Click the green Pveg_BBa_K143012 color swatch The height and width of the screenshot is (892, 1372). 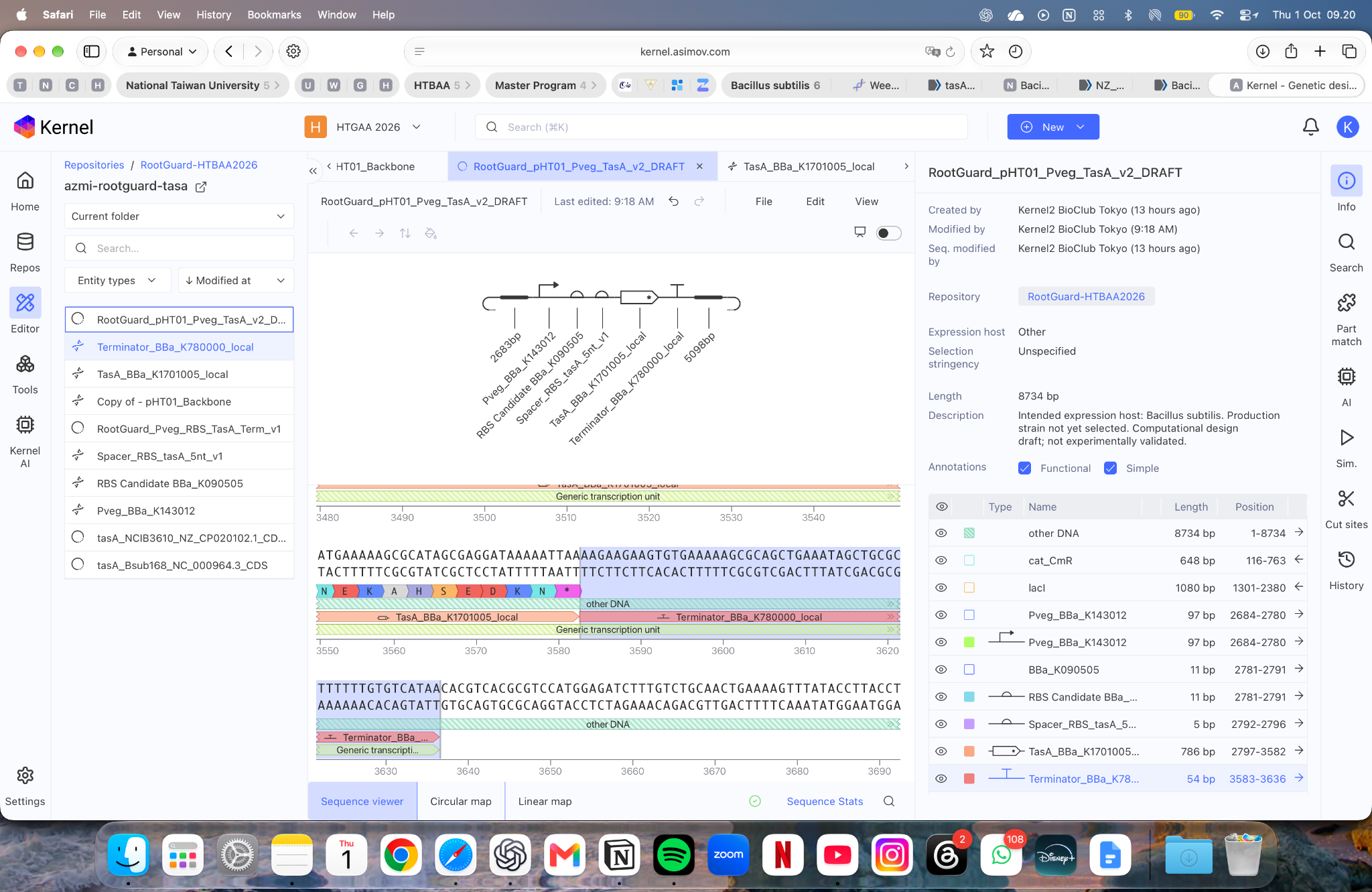pos(969,642)
